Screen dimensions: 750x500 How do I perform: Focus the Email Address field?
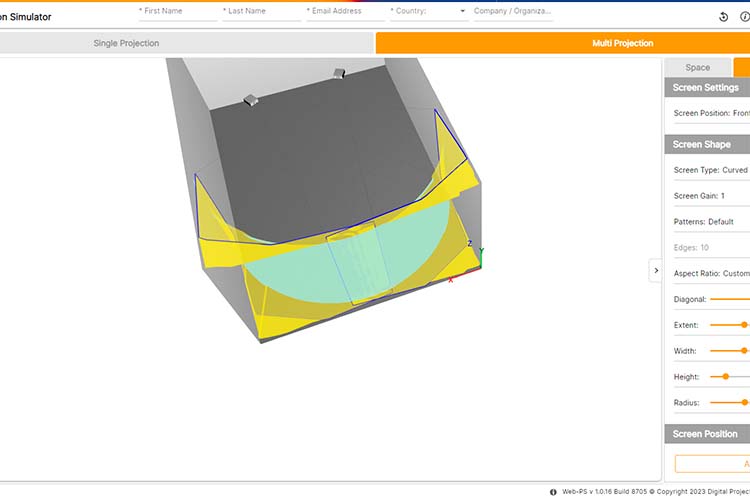click(345, 11)
